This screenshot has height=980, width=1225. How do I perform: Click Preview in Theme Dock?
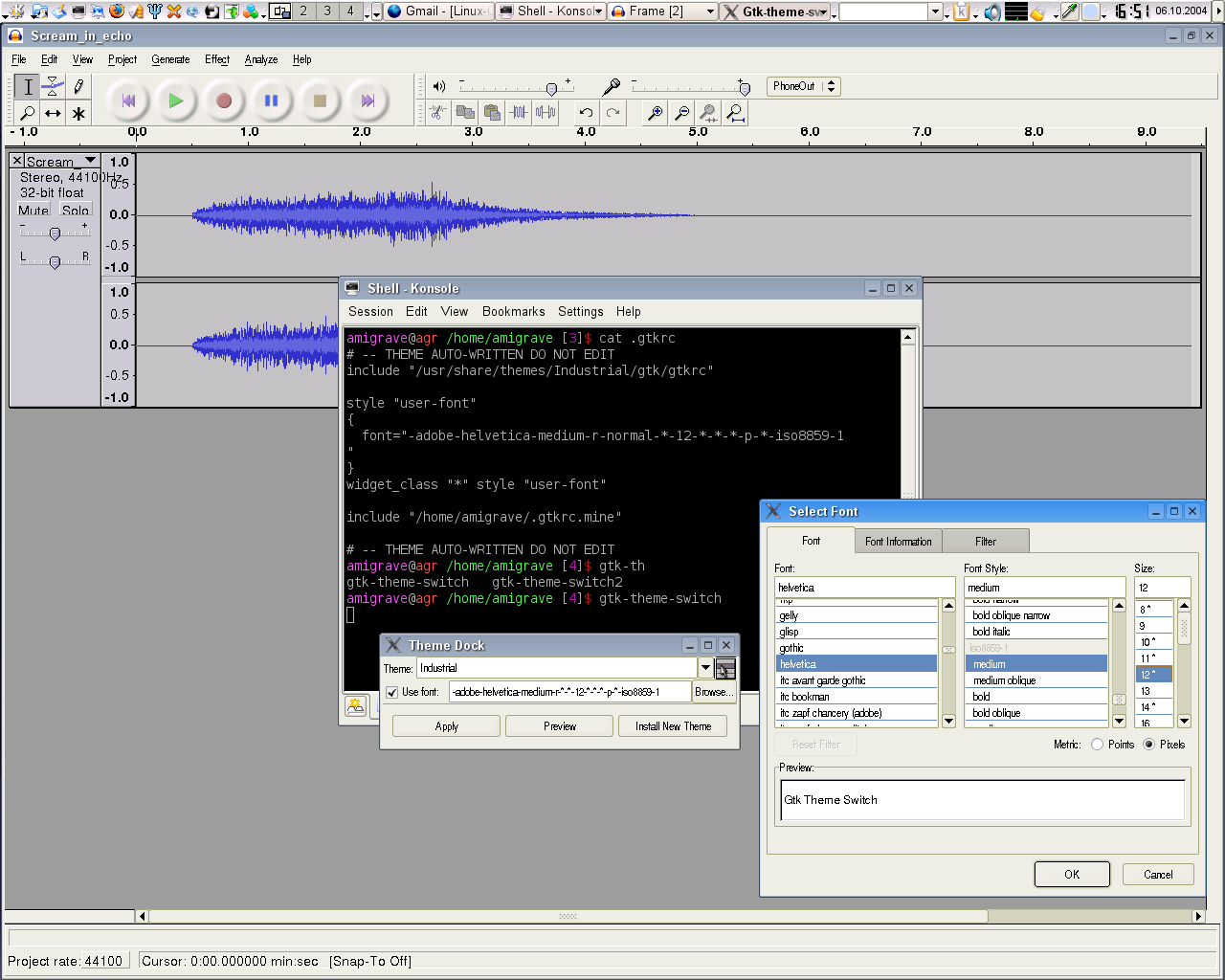pyautogui.click(x=560, y=726)
